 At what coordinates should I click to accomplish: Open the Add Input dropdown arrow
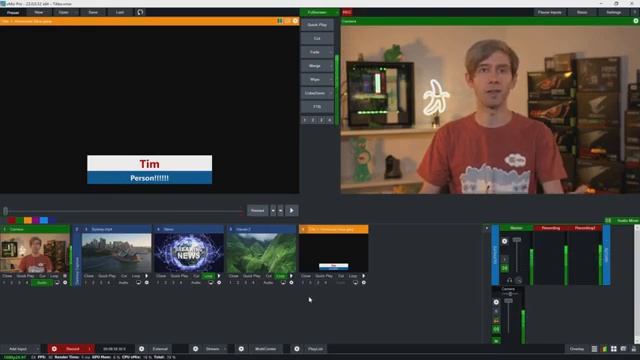pos(38,349)
